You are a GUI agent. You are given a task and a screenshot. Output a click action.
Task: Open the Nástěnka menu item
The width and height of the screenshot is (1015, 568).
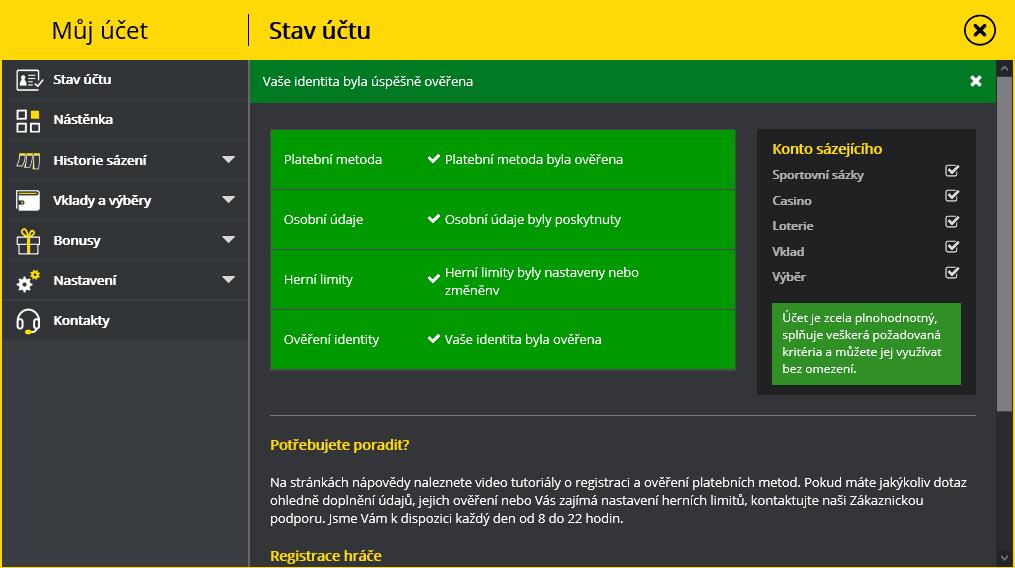click(x=125, y=120)
